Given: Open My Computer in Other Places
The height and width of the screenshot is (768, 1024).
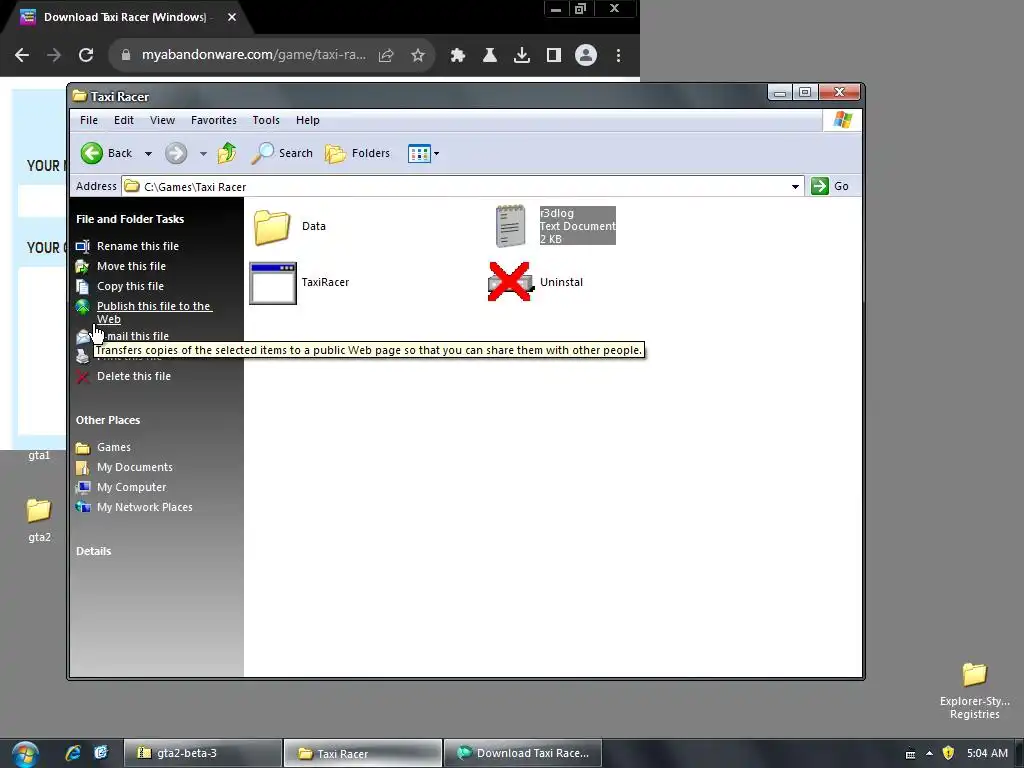Looking at the screenshot, I should pos(132,487).
